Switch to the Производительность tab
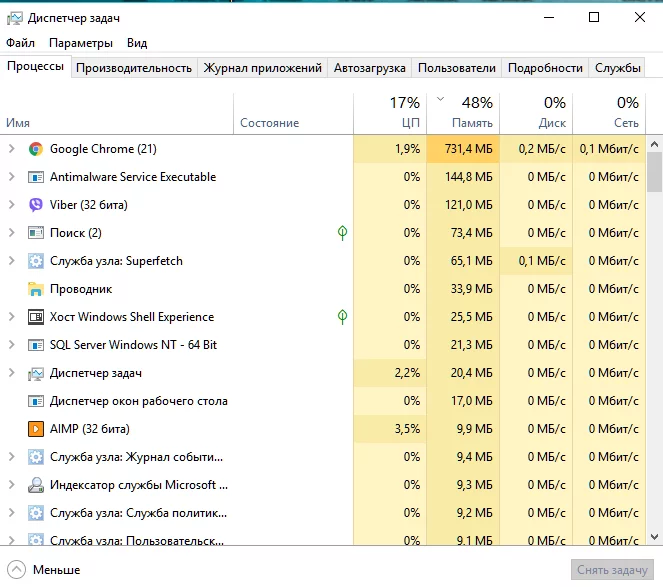Screen dimensions: 663x587 pos(133,68)
